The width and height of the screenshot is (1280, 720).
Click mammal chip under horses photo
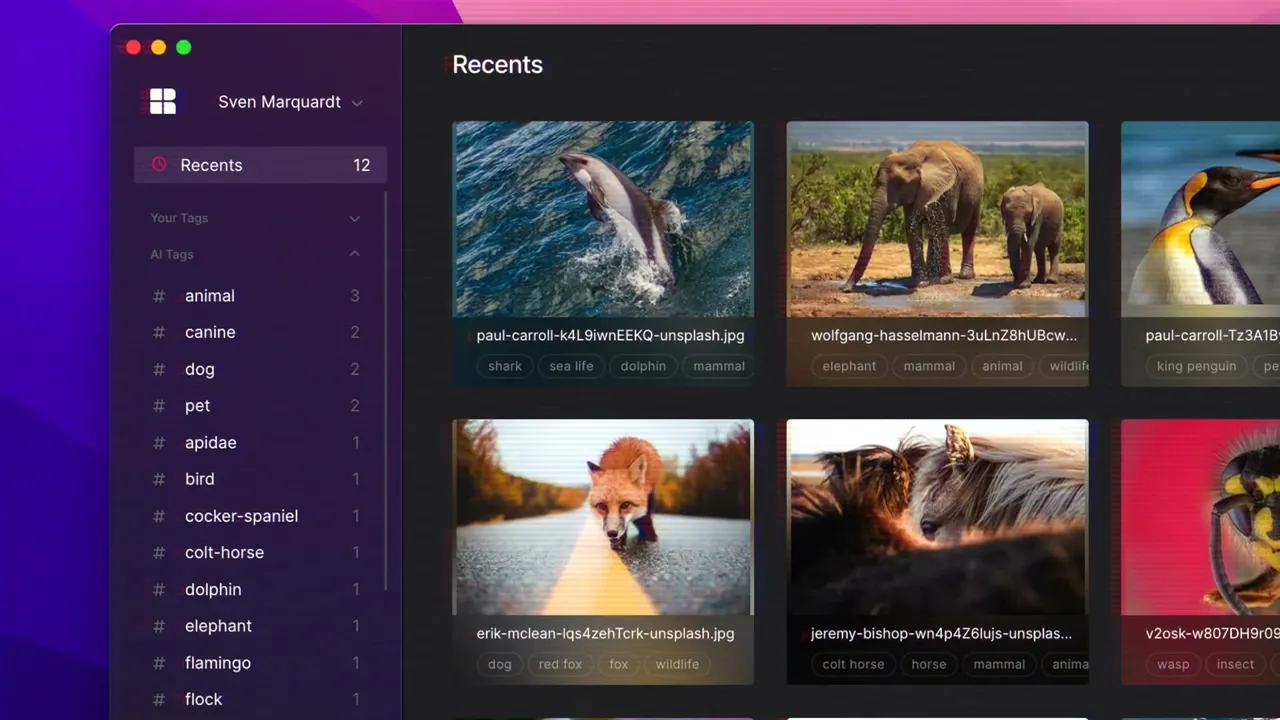pos(999,664)
